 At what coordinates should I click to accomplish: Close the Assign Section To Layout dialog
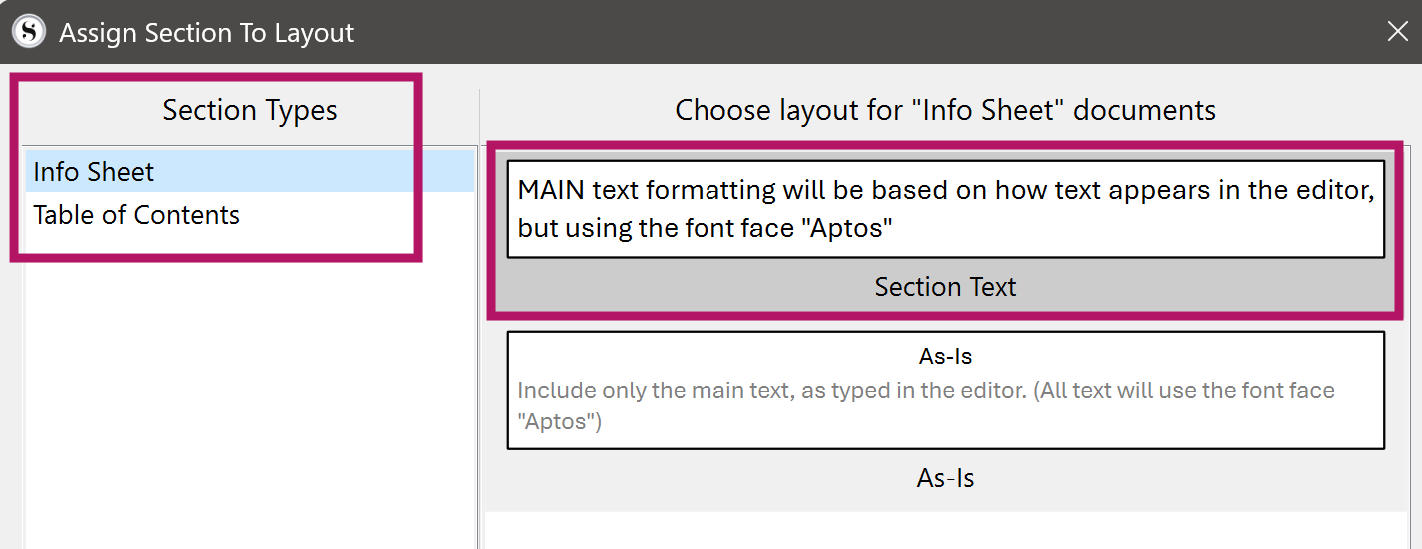click(1397, 32)
